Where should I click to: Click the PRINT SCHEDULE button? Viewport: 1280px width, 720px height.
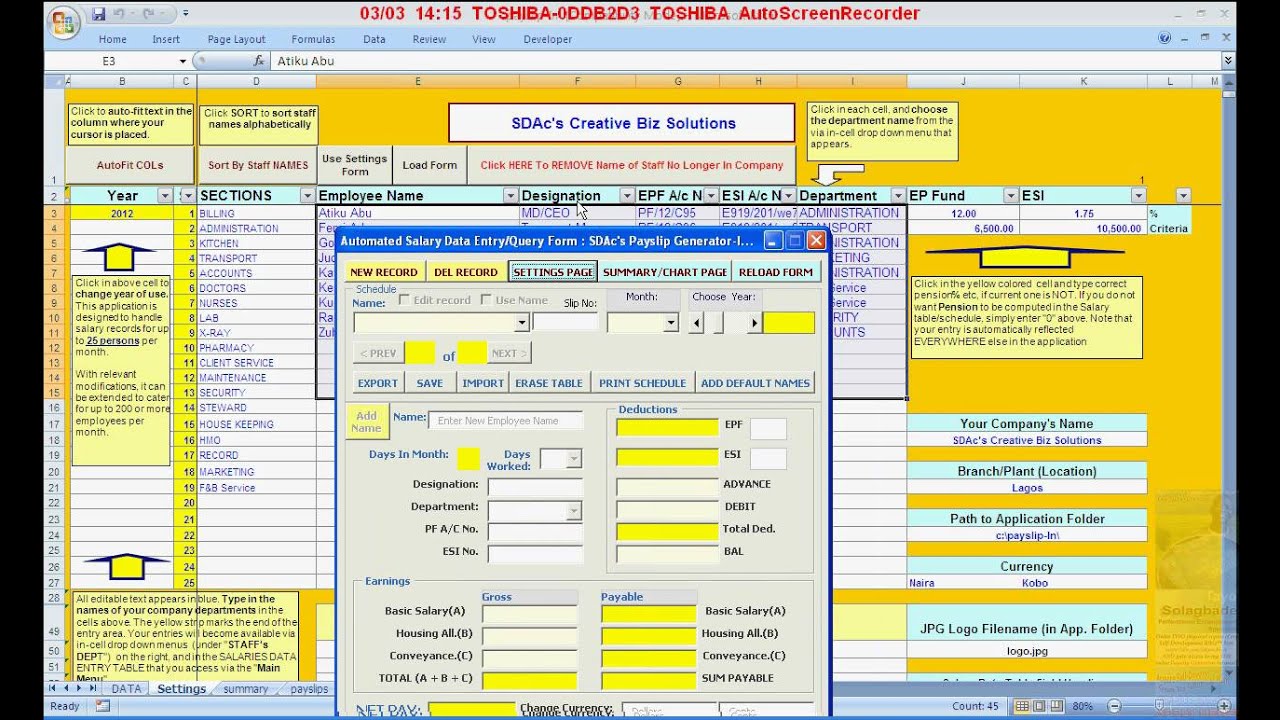click(642, 383)
